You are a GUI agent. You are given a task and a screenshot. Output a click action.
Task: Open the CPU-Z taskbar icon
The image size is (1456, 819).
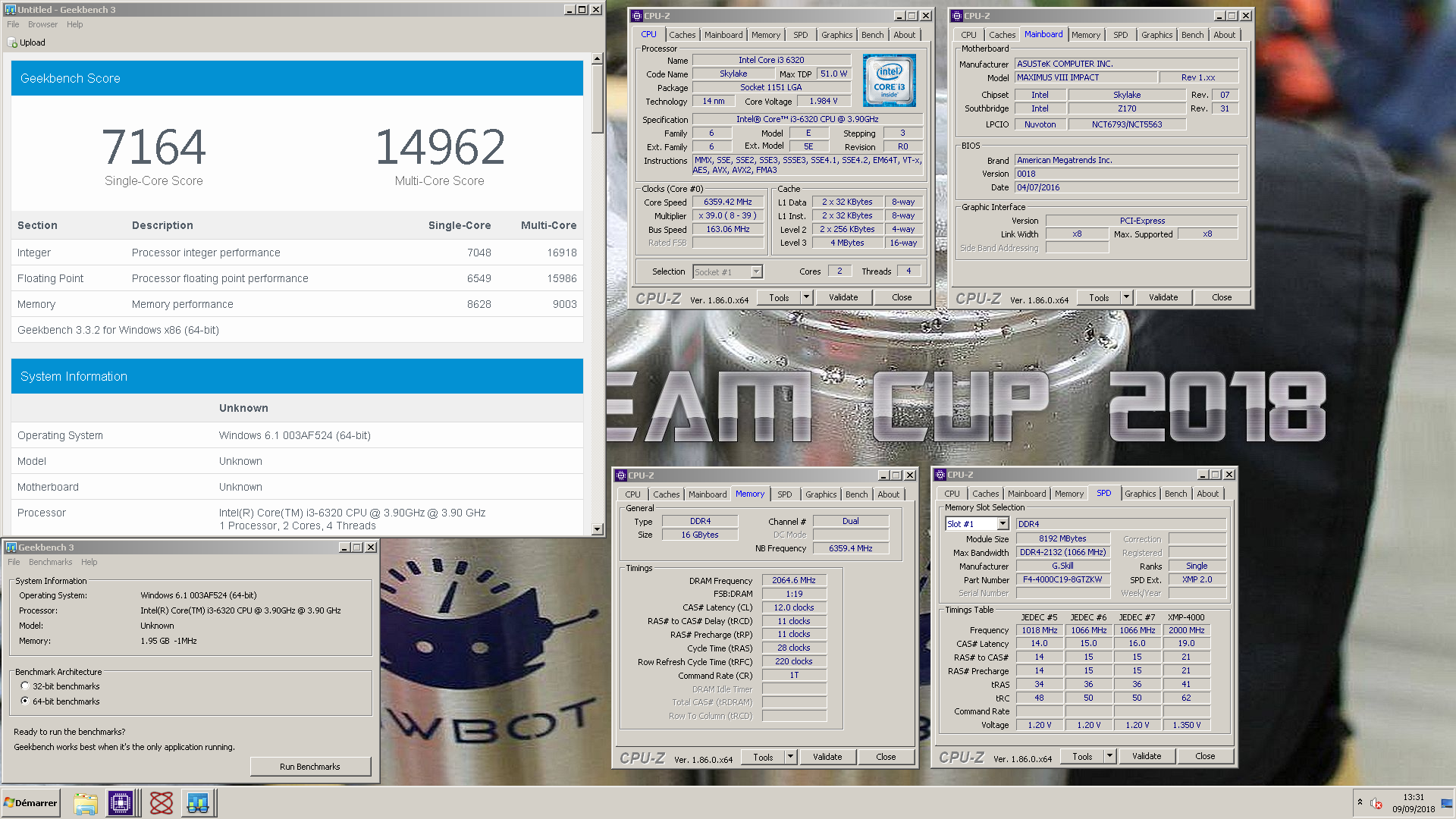[x=121, y=803]
